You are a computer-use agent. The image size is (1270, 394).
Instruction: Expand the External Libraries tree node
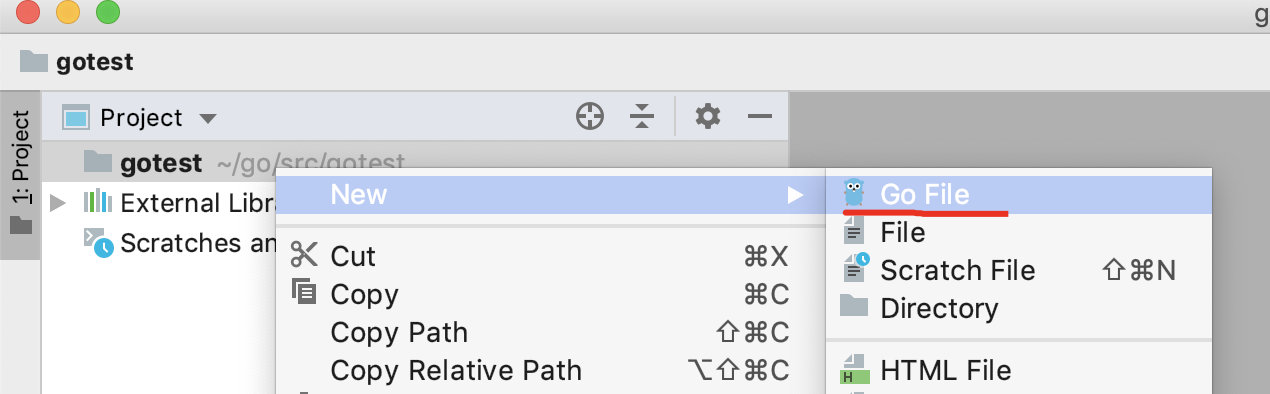58,203
